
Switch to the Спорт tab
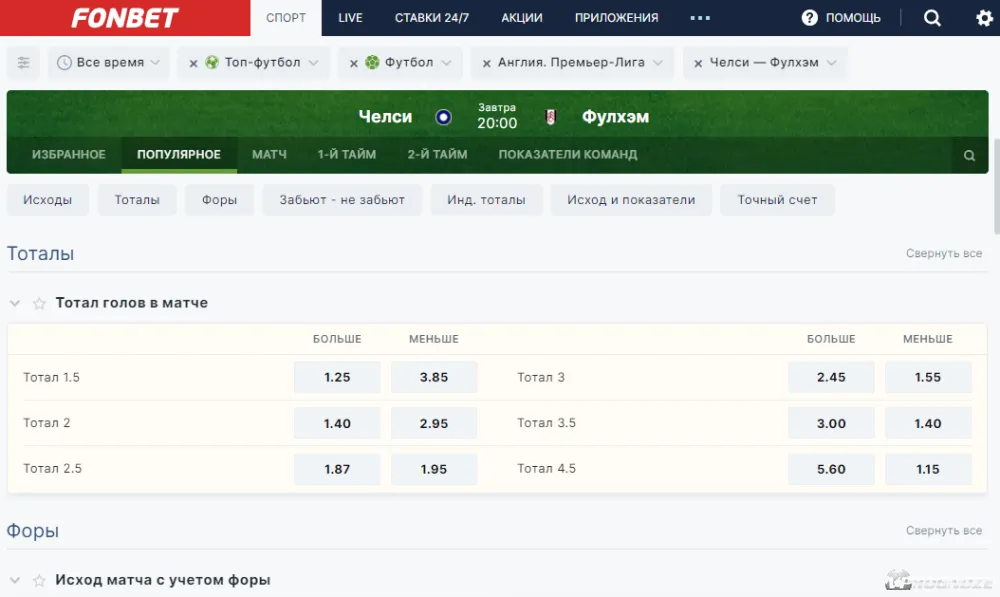pyautogui.click(x=286, y=18)
